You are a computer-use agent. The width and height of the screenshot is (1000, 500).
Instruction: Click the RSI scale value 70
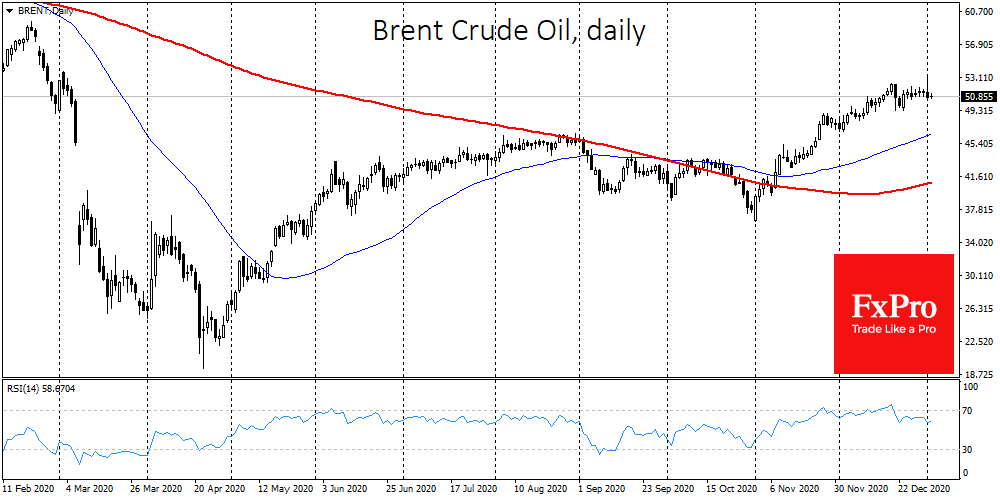point(968,411)
